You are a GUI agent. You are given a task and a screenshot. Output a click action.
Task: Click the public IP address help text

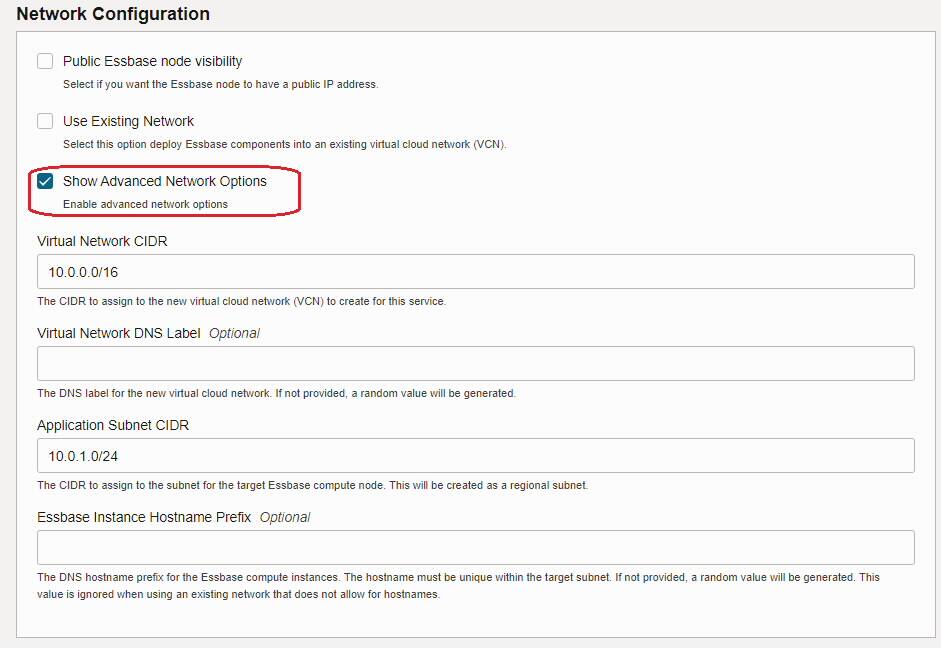click(220, 84)
